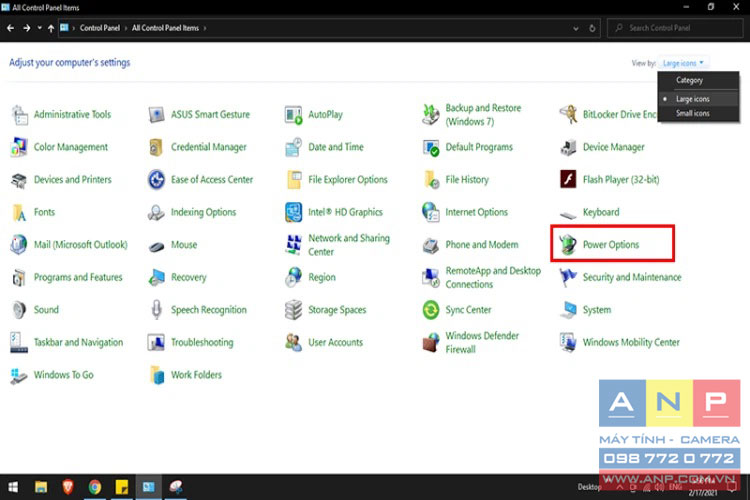Open the Troubleshooting icon
The width and height of the screenshot is (750, 500).
tap(156, 343)
